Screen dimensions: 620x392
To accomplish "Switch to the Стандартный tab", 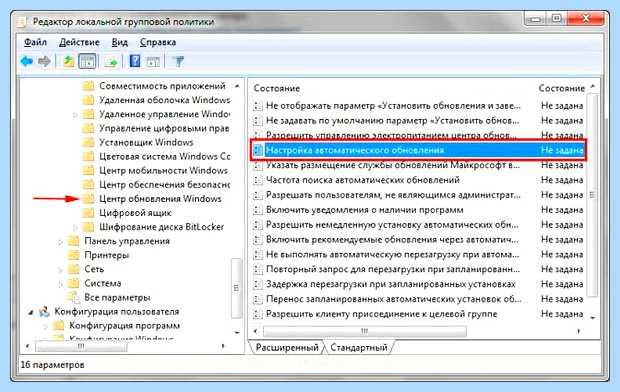I will click(358, 347).
